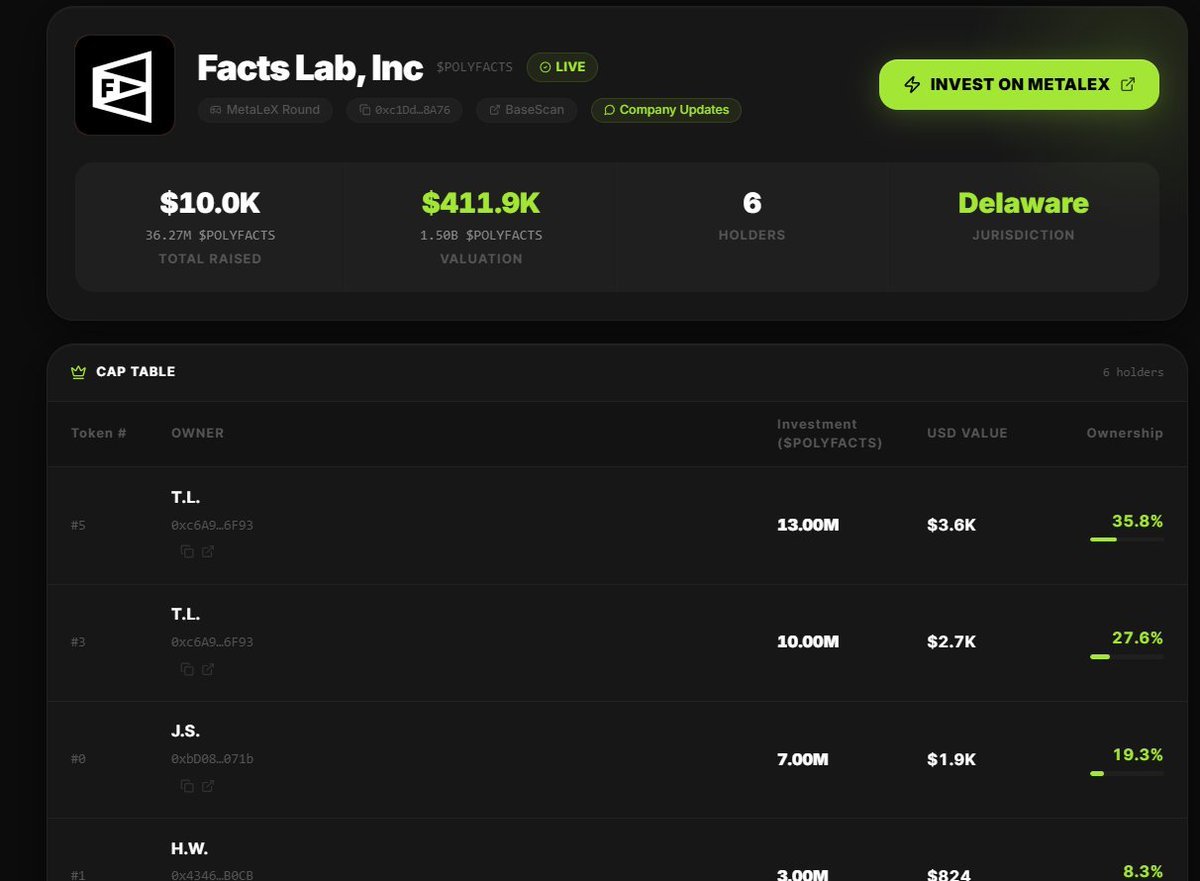This screenshot has width=1200, height=881.
Task: Click the 35.8% ownership progress bar
Action: 1126,540
